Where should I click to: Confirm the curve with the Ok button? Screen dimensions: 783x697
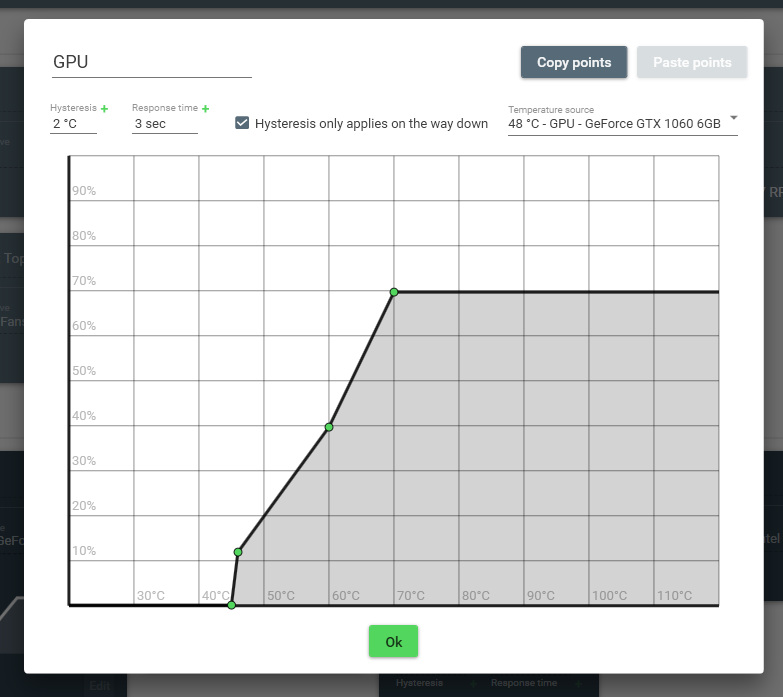393,642
